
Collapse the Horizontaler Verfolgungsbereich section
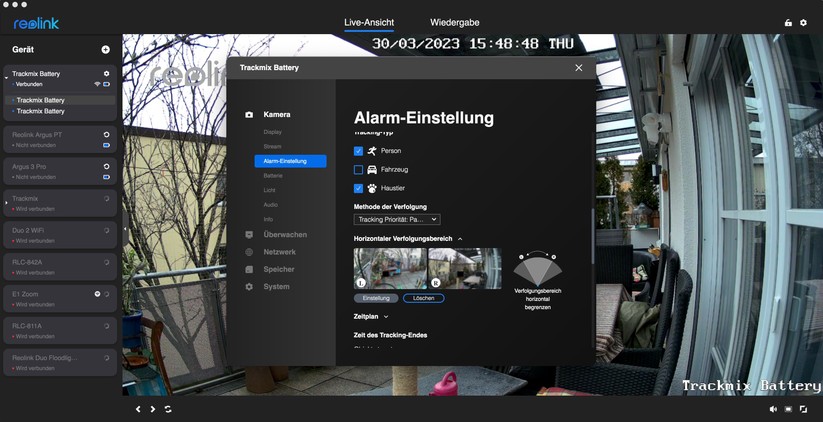460,239
